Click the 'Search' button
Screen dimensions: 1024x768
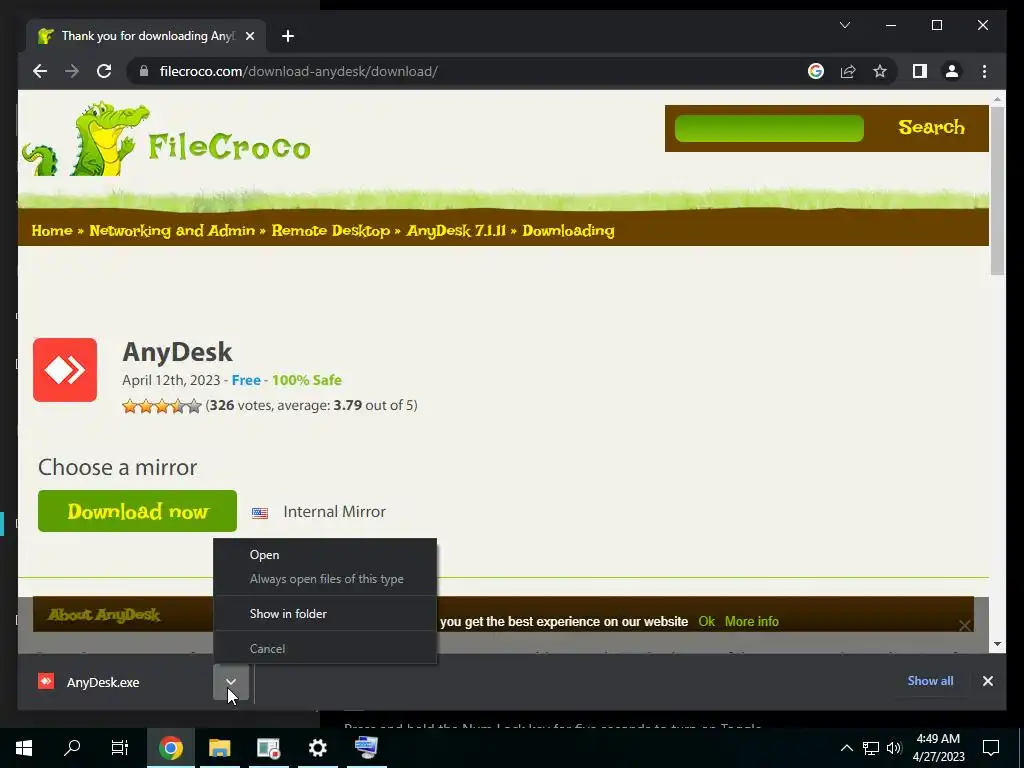pos(931,127)
